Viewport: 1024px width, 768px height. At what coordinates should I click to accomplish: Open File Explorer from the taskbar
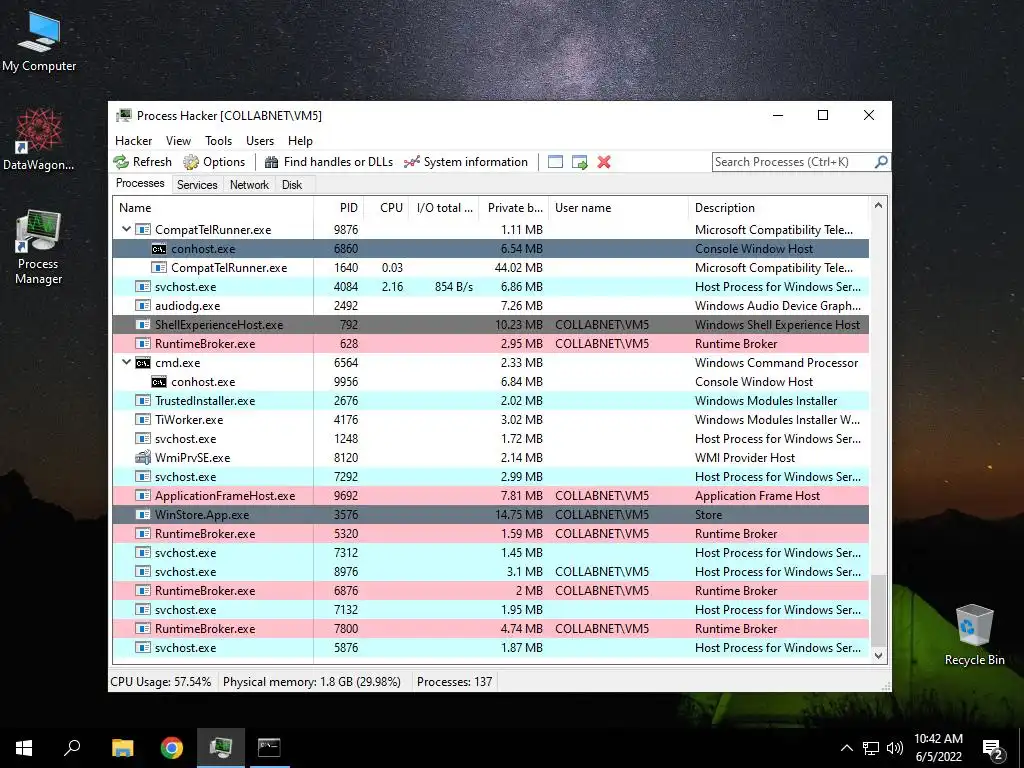[x=122, y=748]
